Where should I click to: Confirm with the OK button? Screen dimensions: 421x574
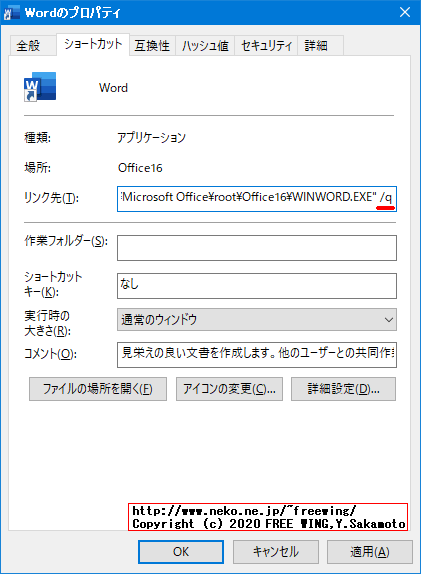tap(181, 552)
